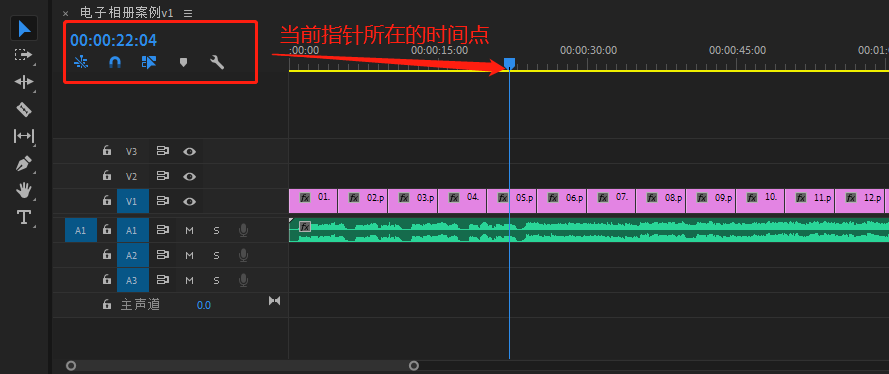Toggle sync lock on V2
Viewport: 889px width, 374px height.
[163, 176]
